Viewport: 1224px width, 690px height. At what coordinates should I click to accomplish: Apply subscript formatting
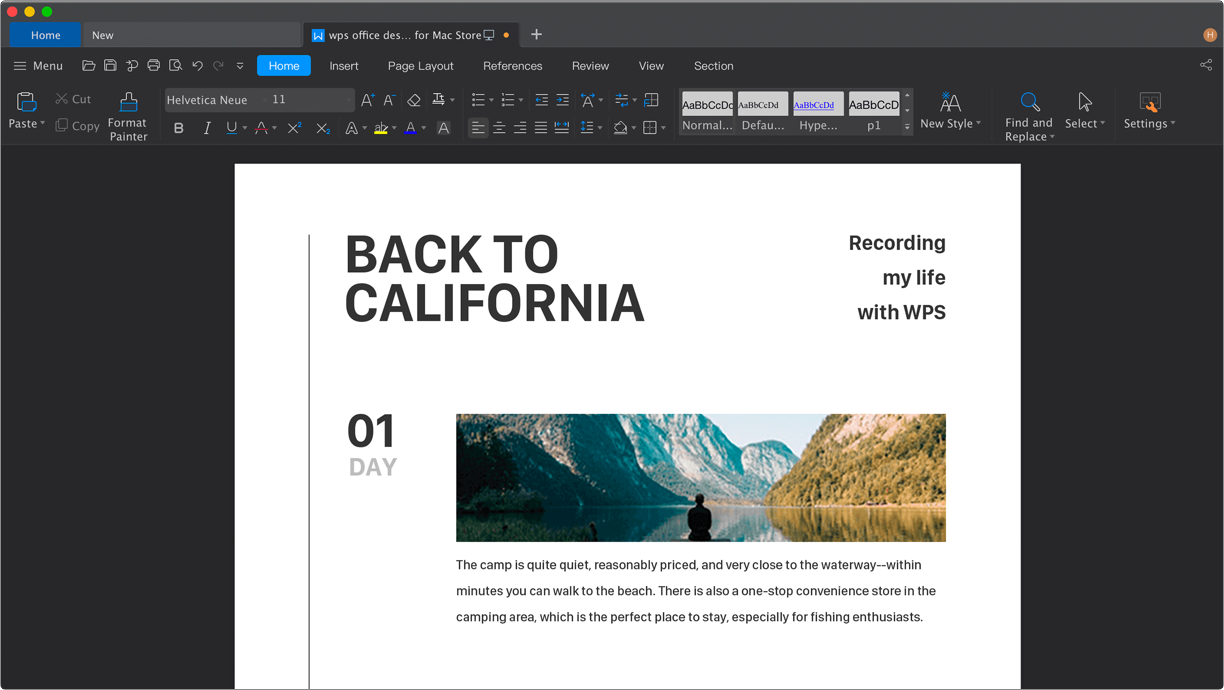coord(321,127)
